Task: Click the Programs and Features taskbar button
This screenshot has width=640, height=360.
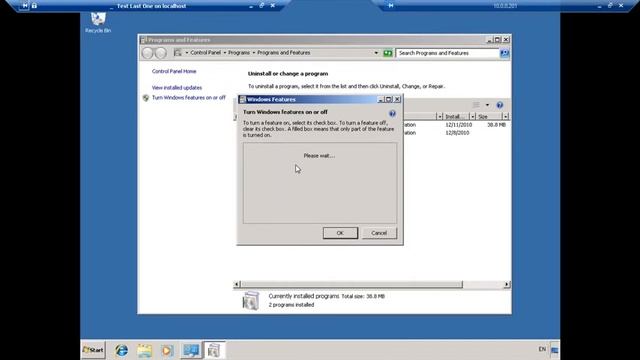Action: click(214, 350)
